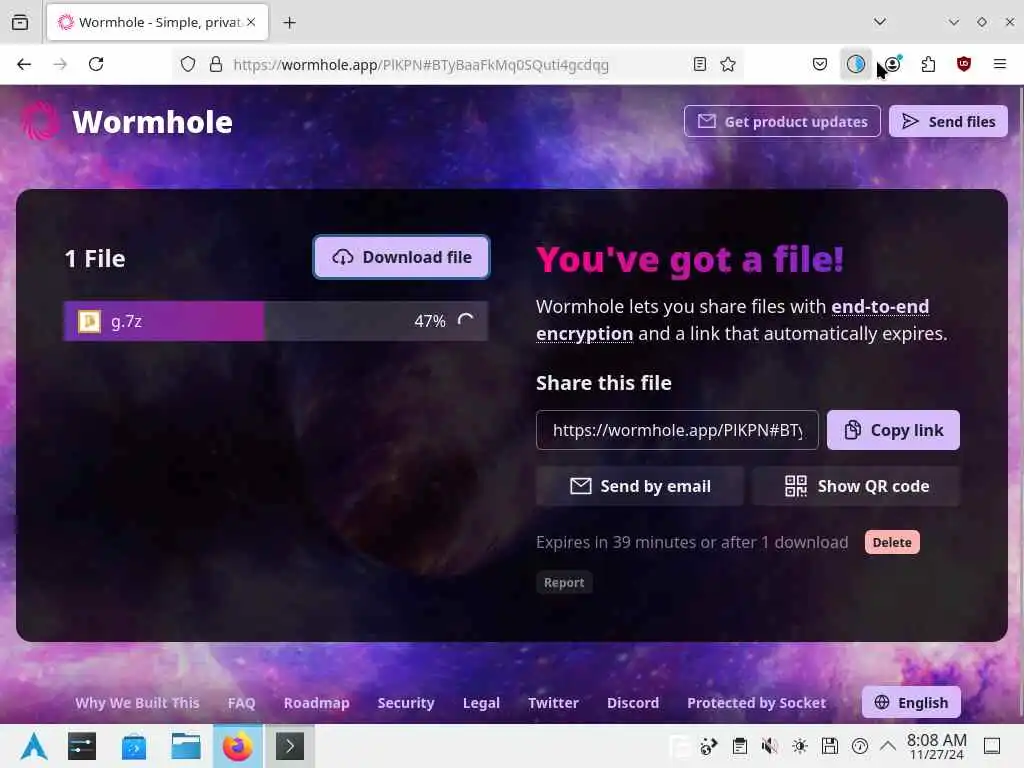Open the Pocket save icon

[x=820, y=64]
